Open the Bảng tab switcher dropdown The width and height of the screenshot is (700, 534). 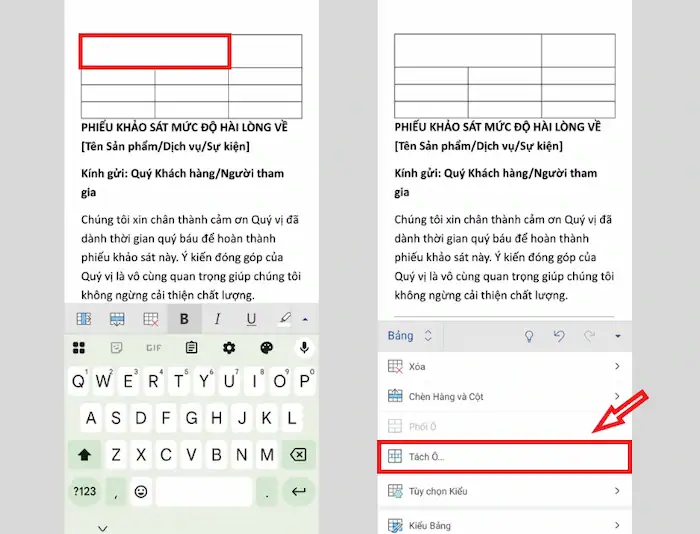[x=410, y=336]
